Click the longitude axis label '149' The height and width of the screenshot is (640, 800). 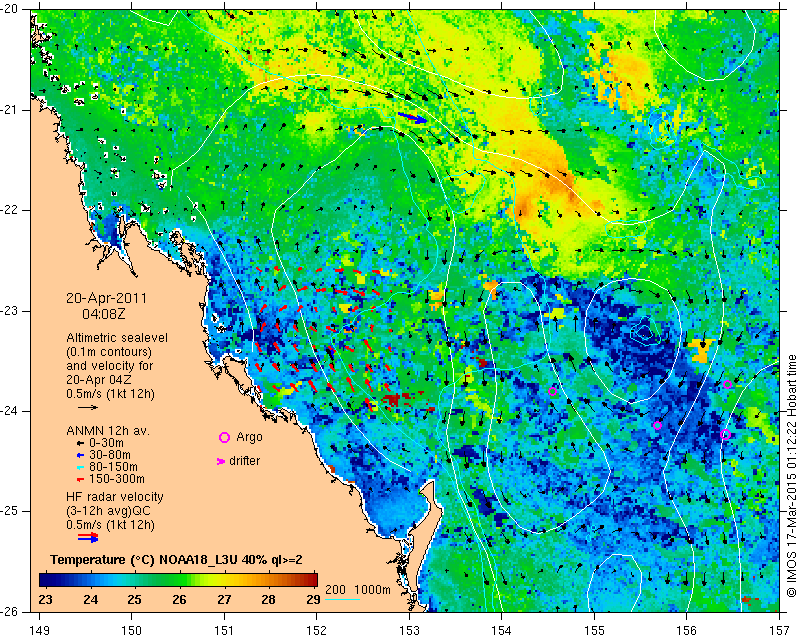(x=39, y=631)
